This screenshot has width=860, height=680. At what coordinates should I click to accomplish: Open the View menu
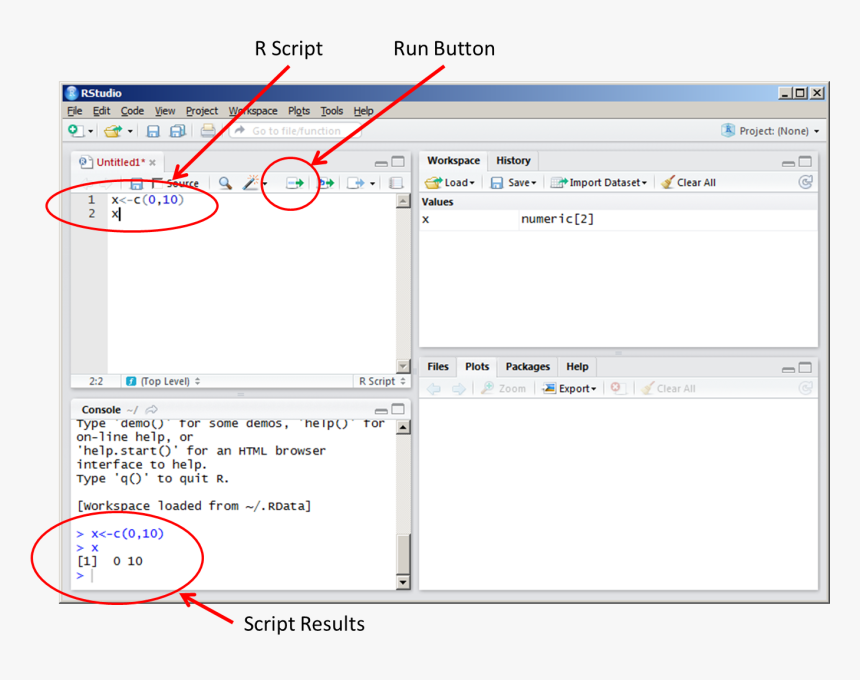(165, 111)
